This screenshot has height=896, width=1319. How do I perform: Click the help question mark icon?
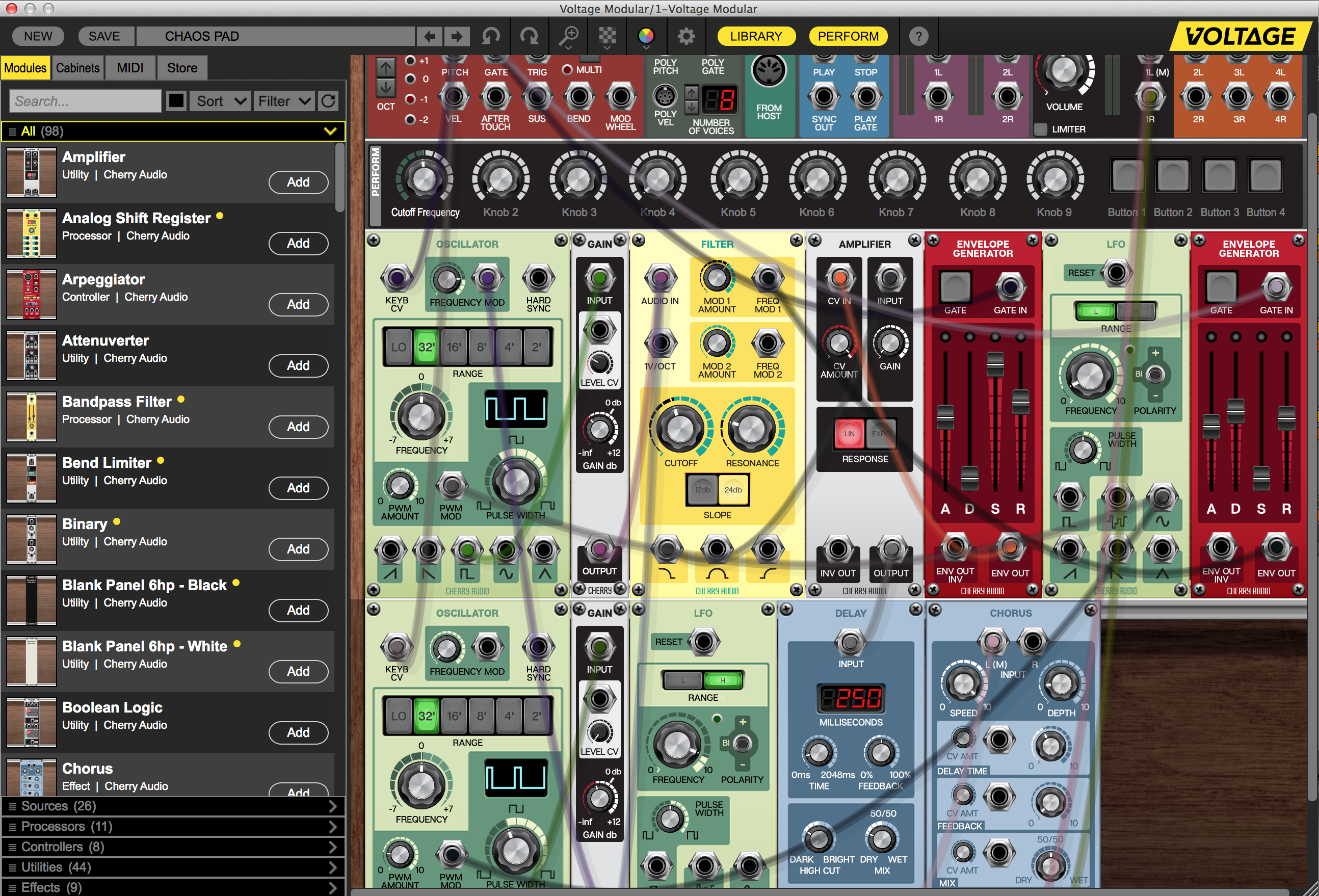pos(919,36)
